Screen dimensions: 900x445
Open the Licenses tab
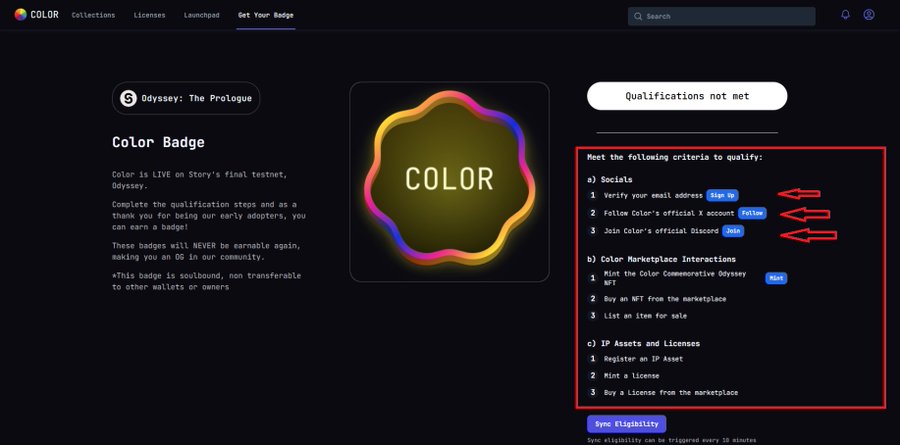pyautogui.click(x=149, y=16)
